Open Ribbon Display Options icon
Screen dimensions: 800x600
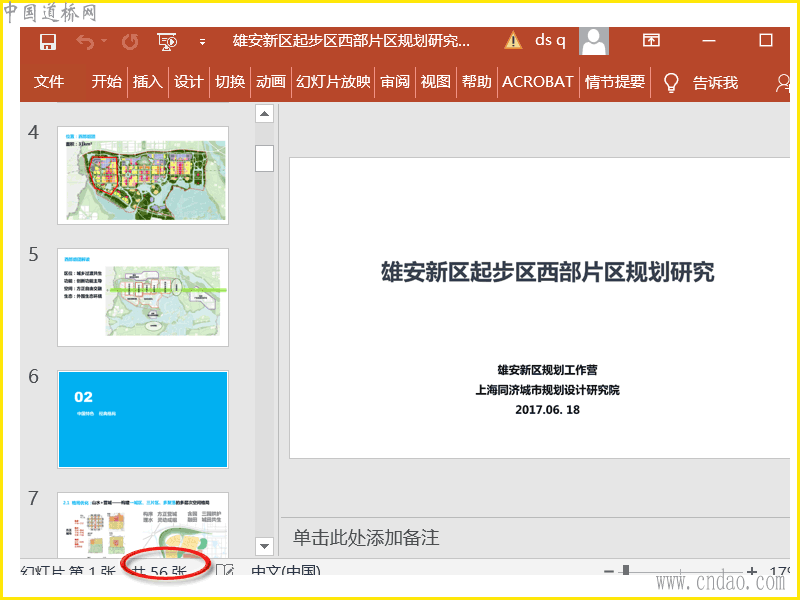[x=651, y=41]
